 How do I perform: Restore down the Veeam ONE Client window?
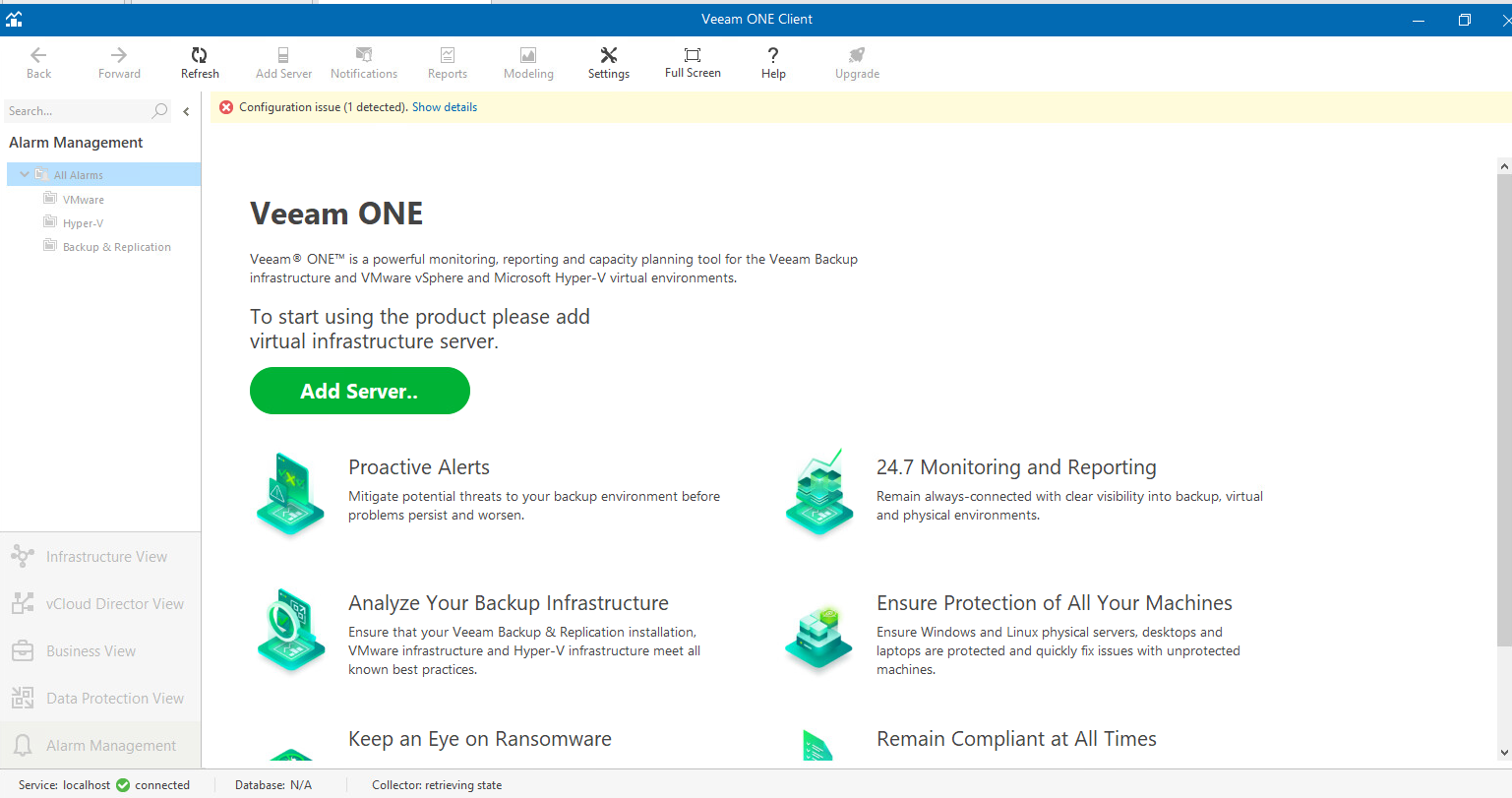pos(1464,20)
